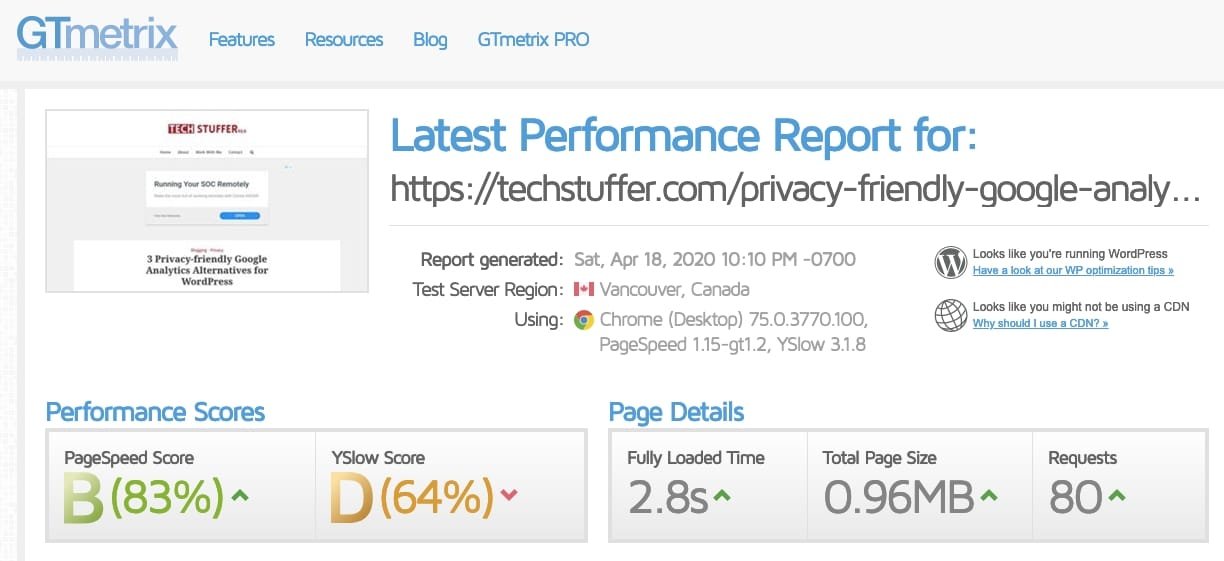Click the WordPress logo icon
Screen dimensions: 1224x561
tap(950, 262)
